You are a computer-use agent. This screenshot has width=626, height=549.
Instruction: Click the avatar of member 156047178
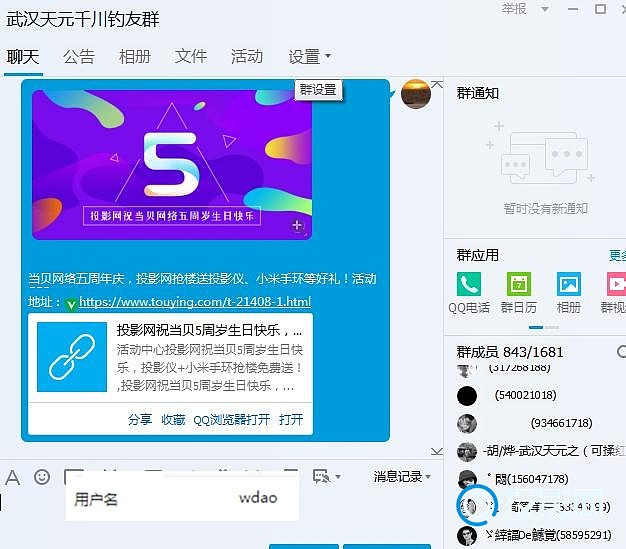[467, 480]
